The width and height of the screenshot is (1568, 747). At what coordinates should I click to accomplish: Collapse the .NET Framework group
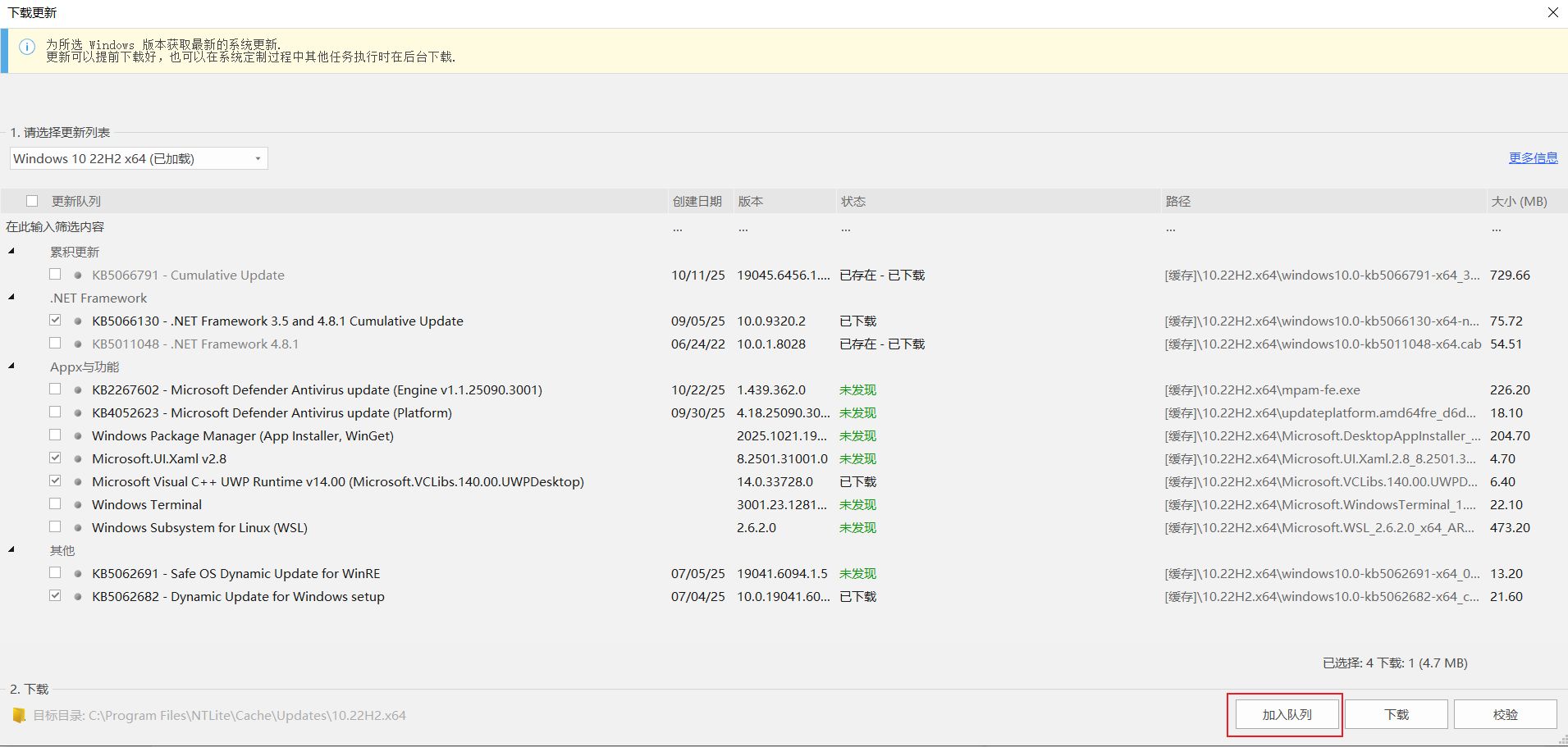(11, 297)
